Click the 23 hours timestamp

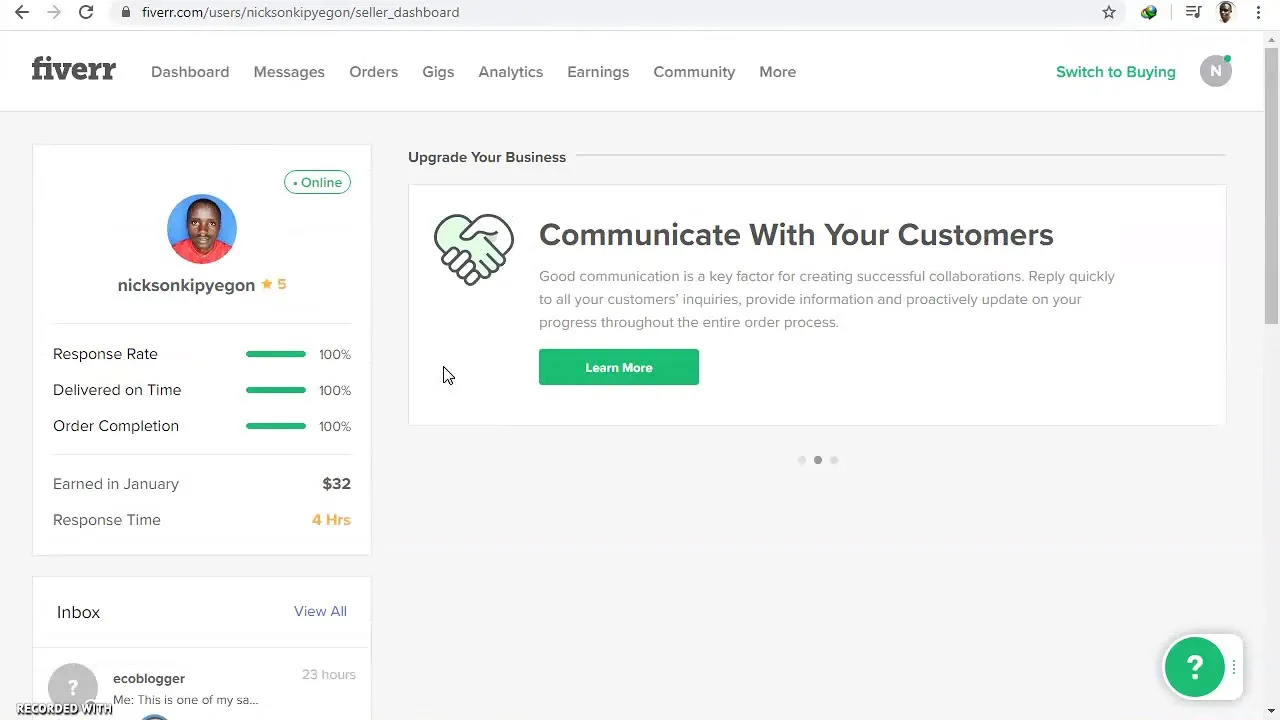pos(329,675)
